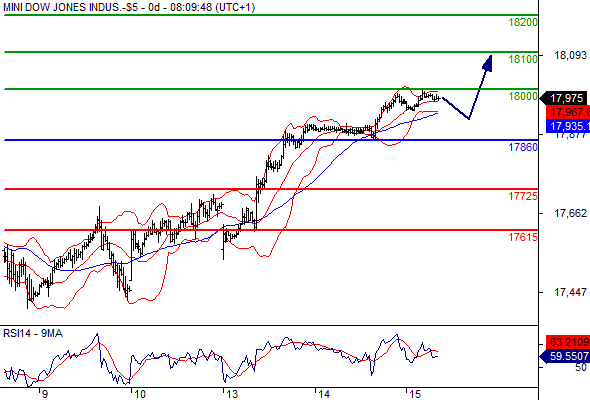This screenshot has width=590, height=400.
Task: Click the current price tag 17,975
Action: click(564, 99)
